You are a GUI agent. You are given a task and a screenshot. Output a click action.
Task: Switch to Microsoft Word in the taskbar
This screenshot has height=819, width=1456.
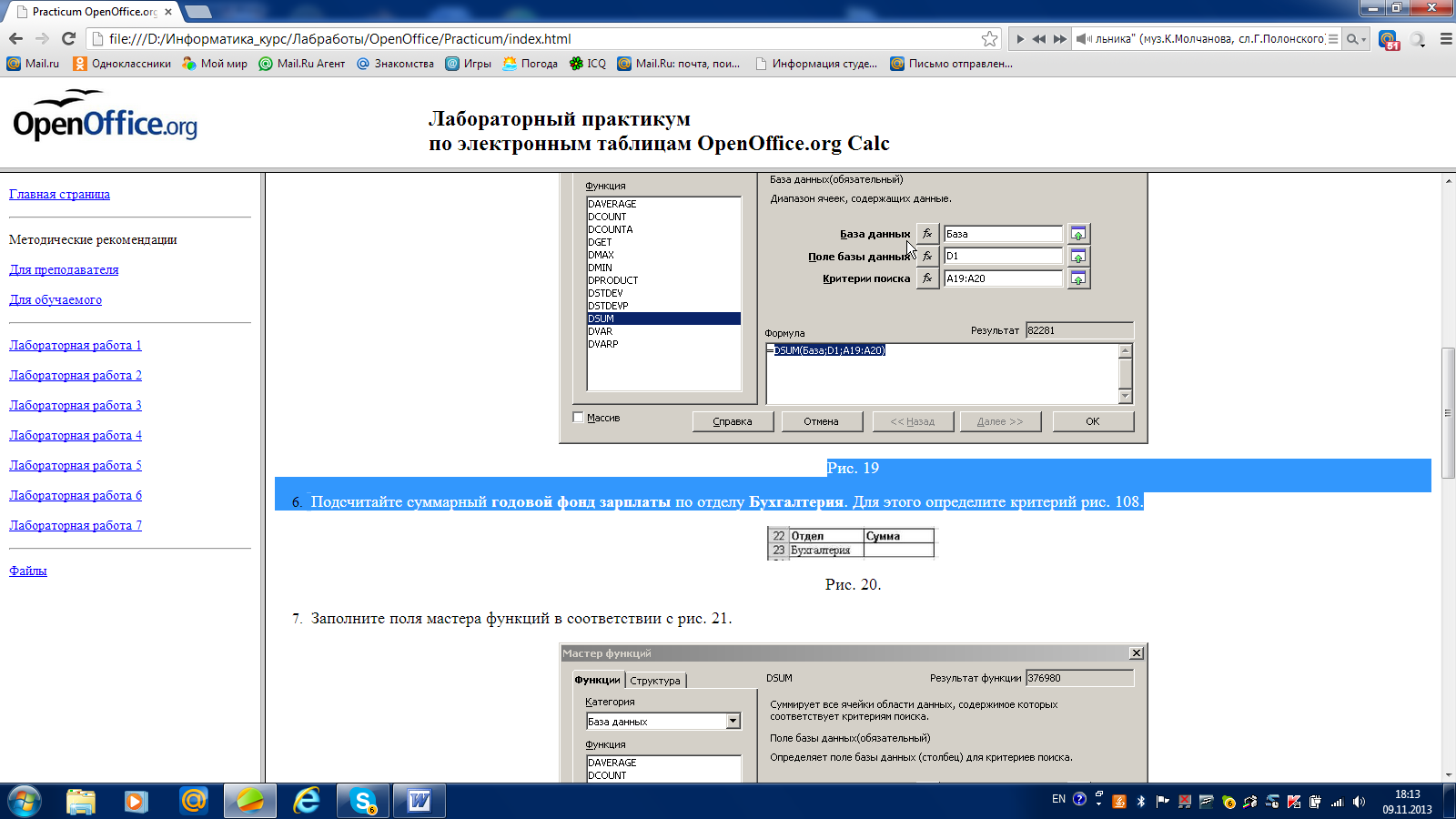tap(420, 802)
